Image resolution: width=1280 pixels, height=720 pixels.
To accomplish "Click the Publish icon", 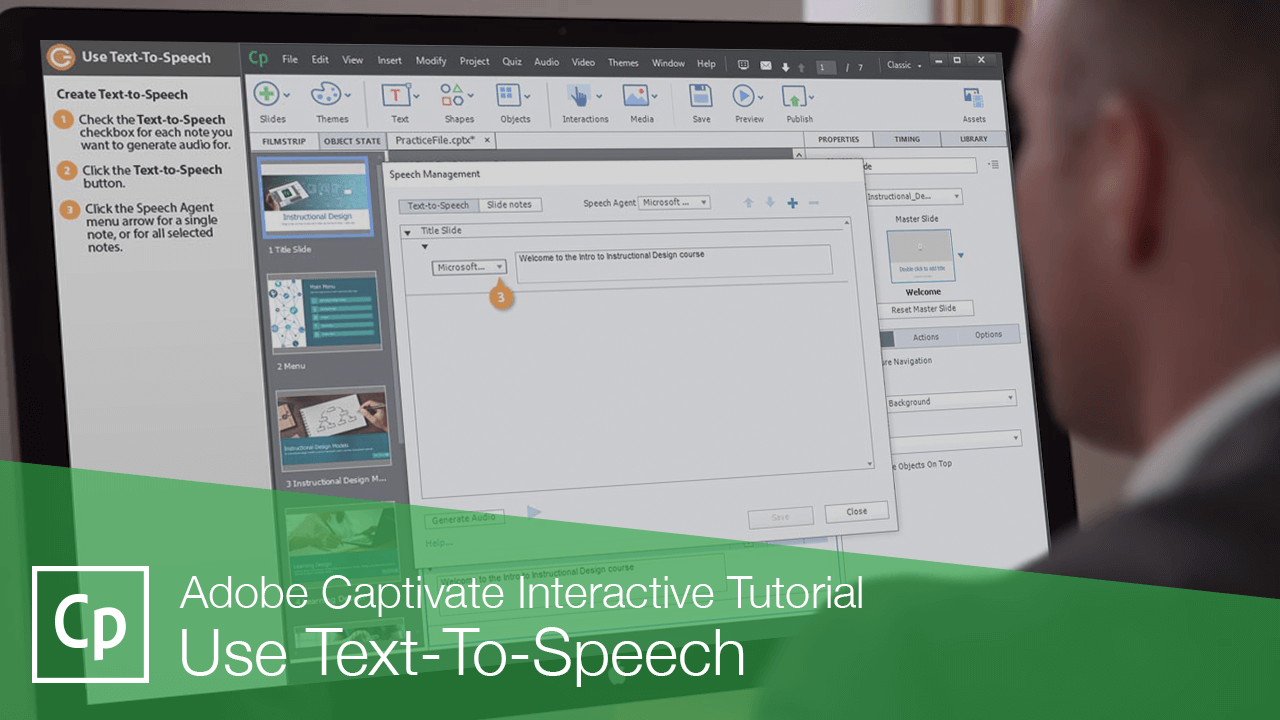I will (x=793, y=95).
